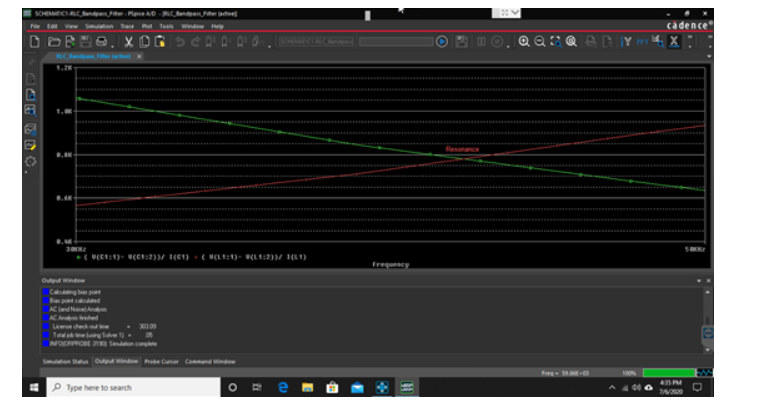Close the Output Window panel

pos(708,281)
